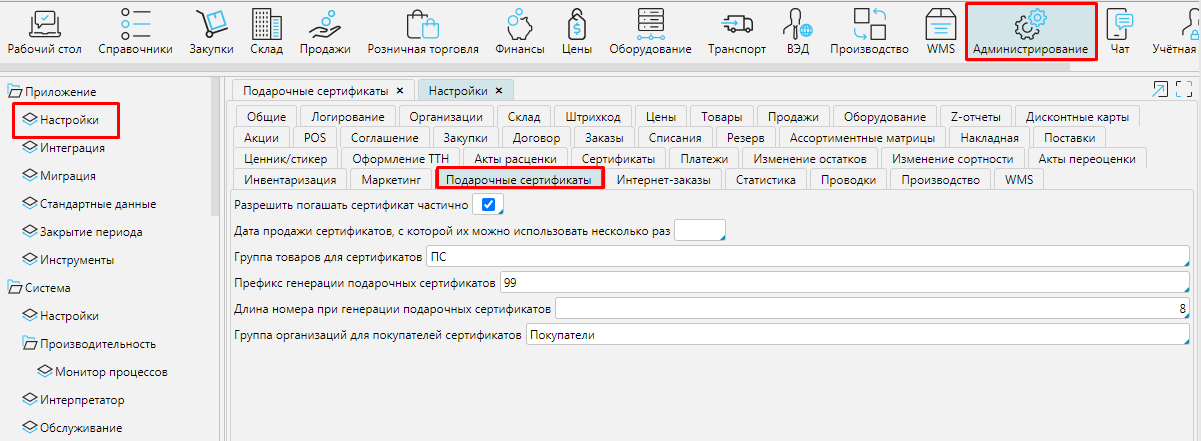Collapse the Приложение tree folder

14,92
